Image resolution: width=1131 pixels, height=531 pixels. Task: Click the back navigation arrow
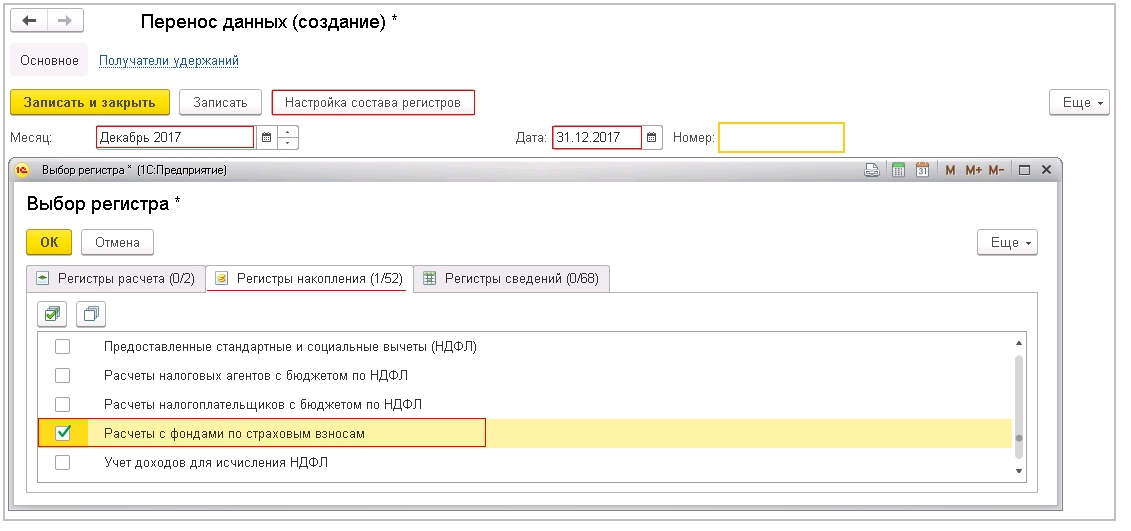pos(30,21)
